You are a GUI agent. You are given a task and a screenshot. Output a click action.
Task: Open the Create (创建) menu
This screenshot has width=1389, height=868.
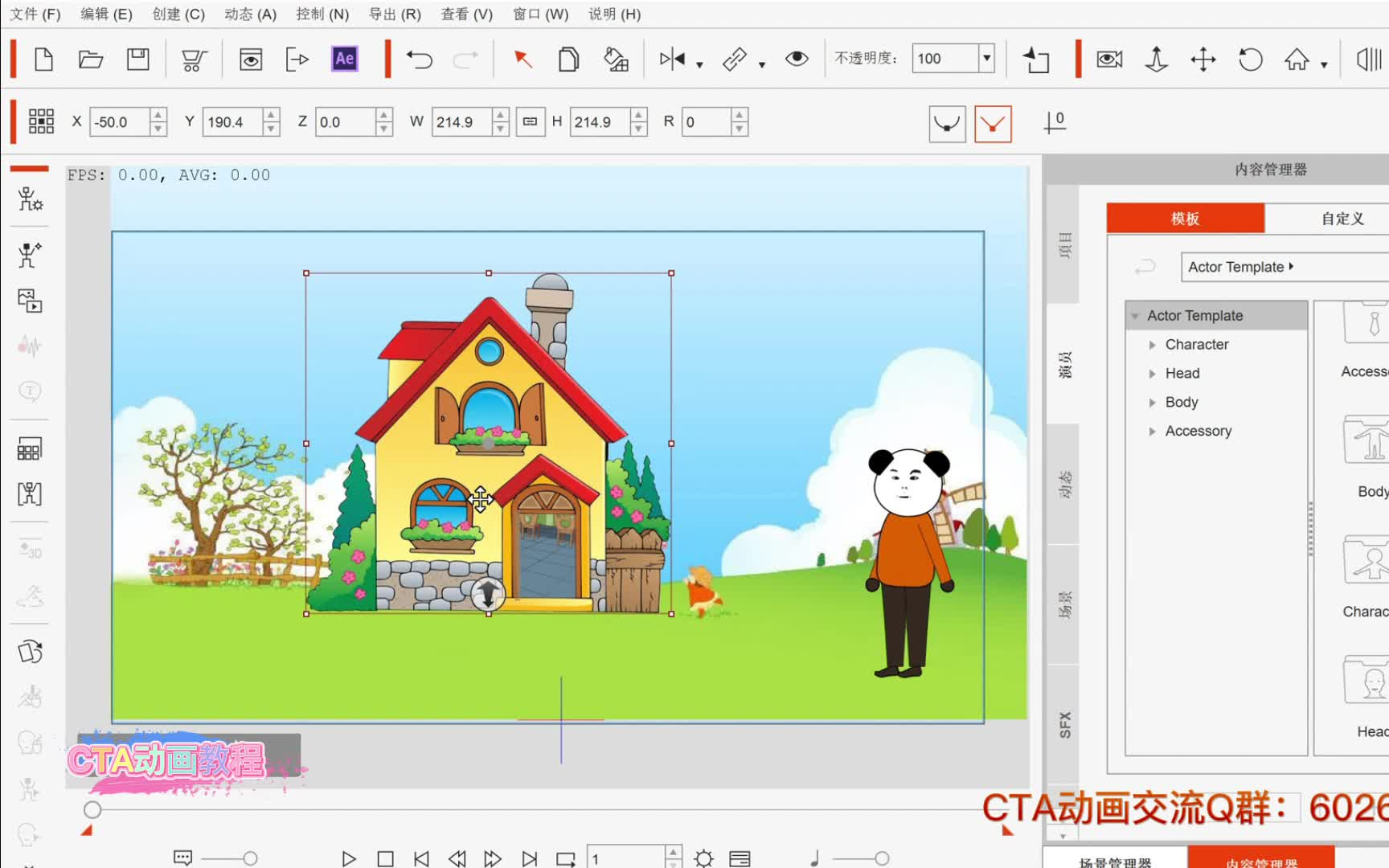178,14
